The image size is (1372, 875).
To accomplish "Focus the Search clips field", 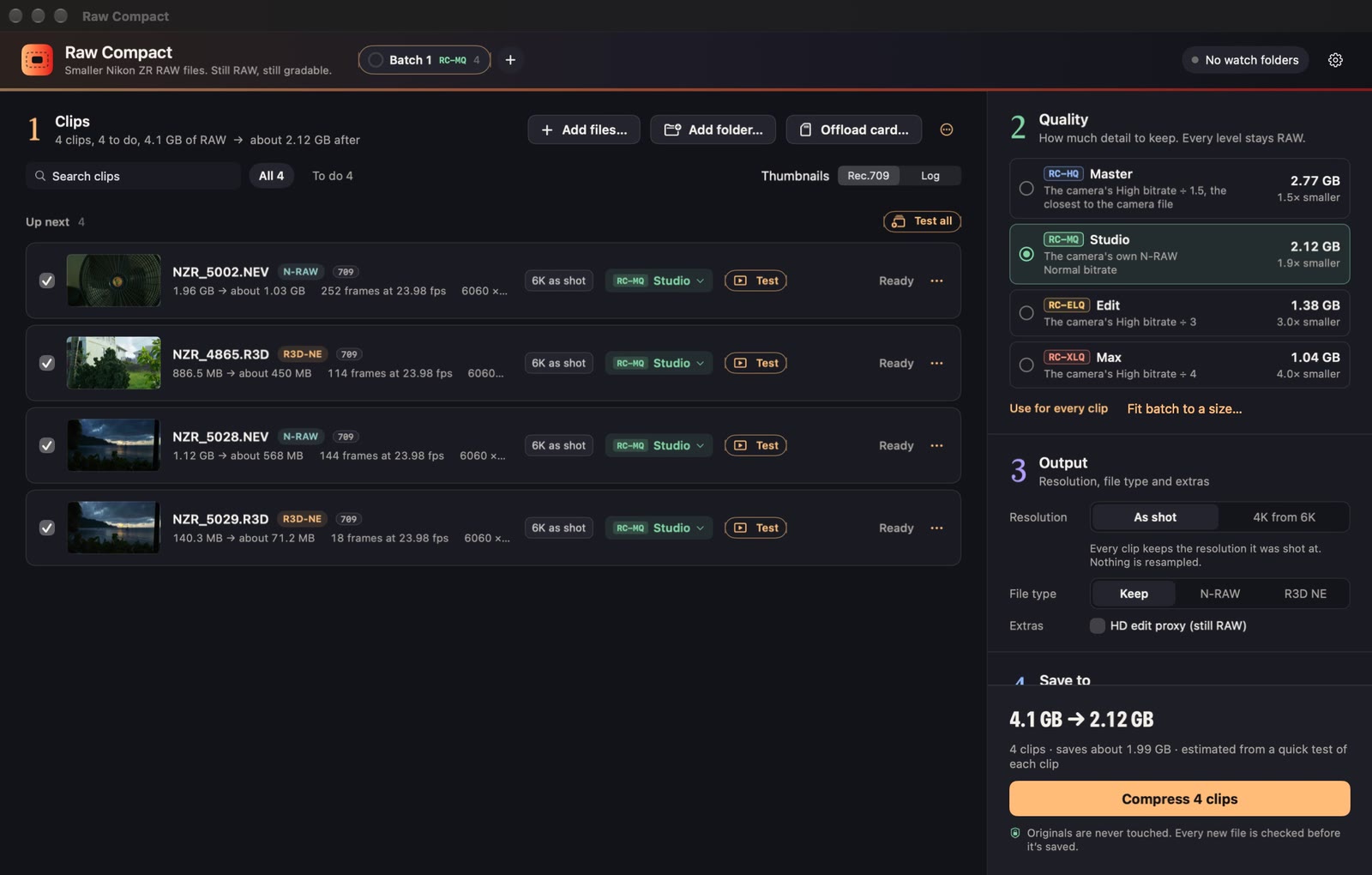I will [x=133, y=176].
